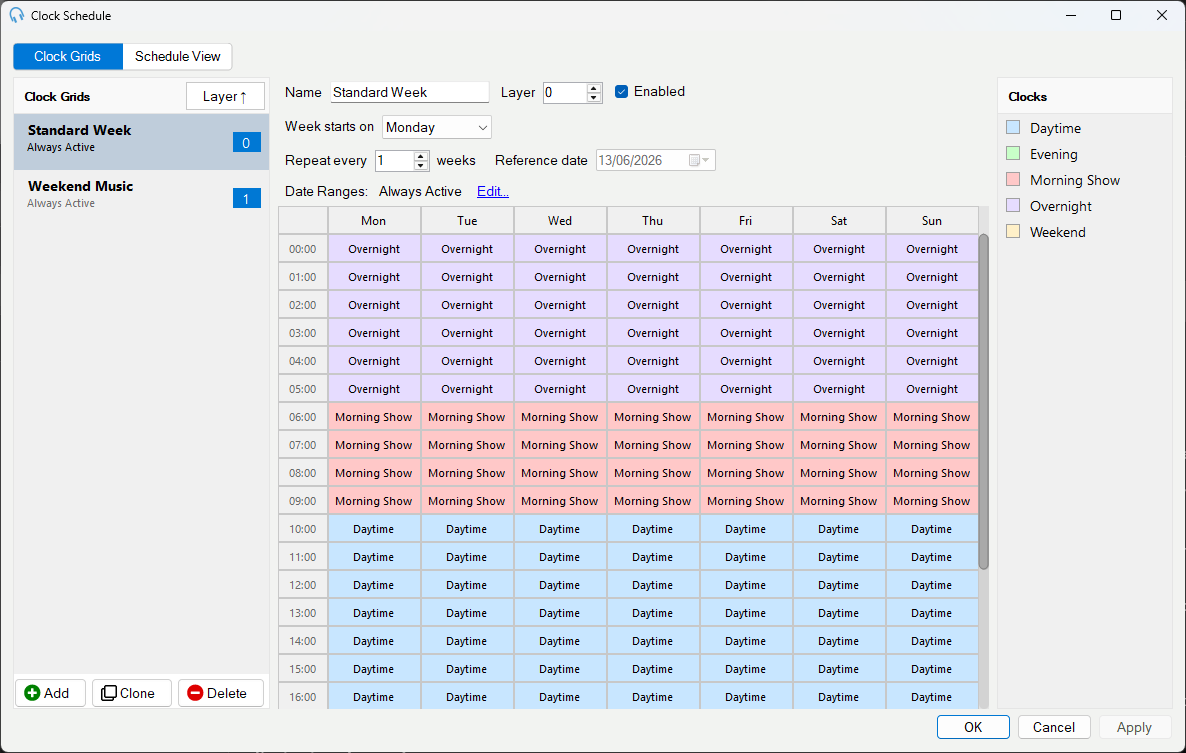The height and width of the screenshot is (753, 1186).
Task: Decrease Repeat every weeks value
Action: click(421, 165)
